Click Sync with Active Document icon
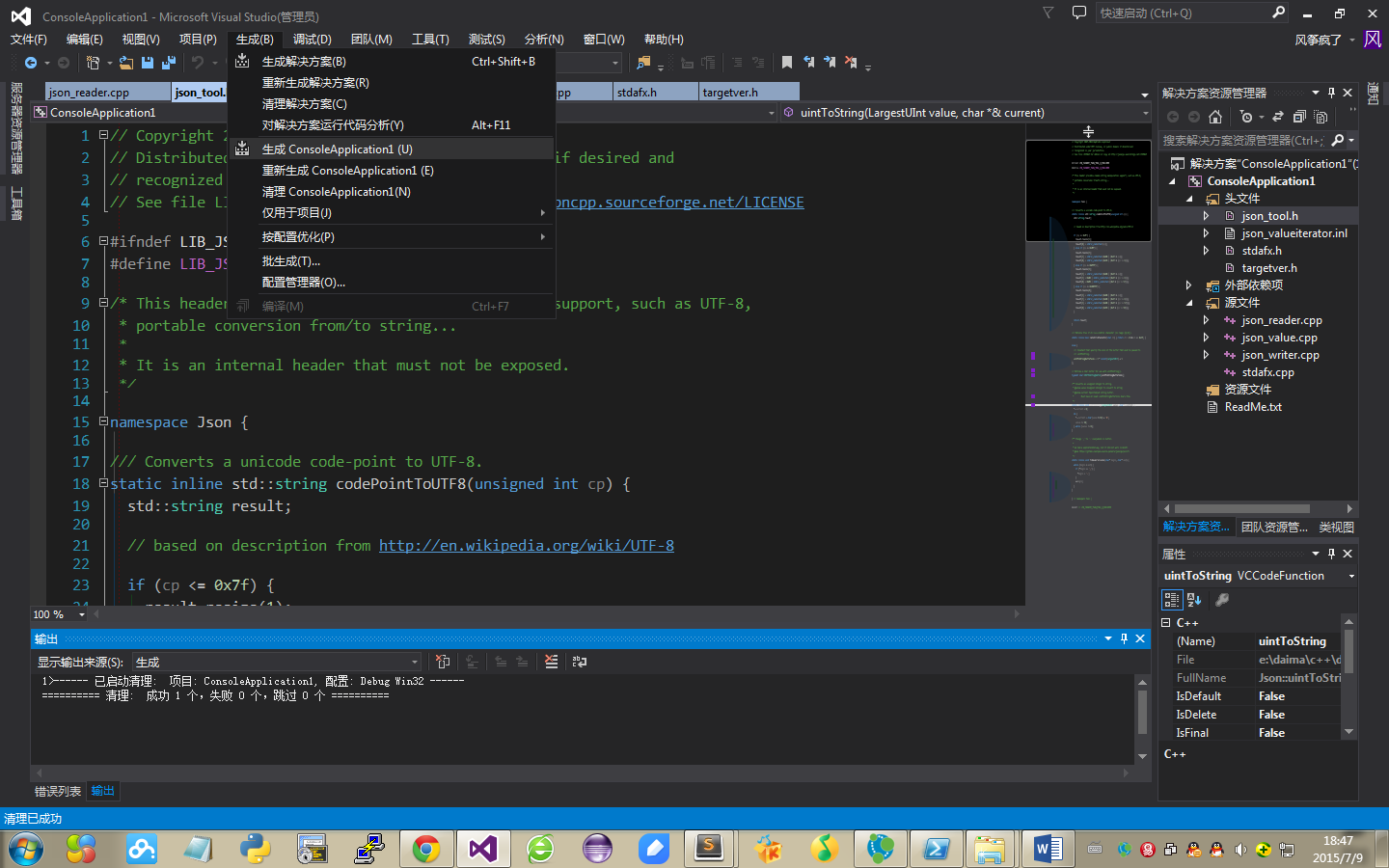The height and width of the screenshot is (868, 1389). (1278, 117)
